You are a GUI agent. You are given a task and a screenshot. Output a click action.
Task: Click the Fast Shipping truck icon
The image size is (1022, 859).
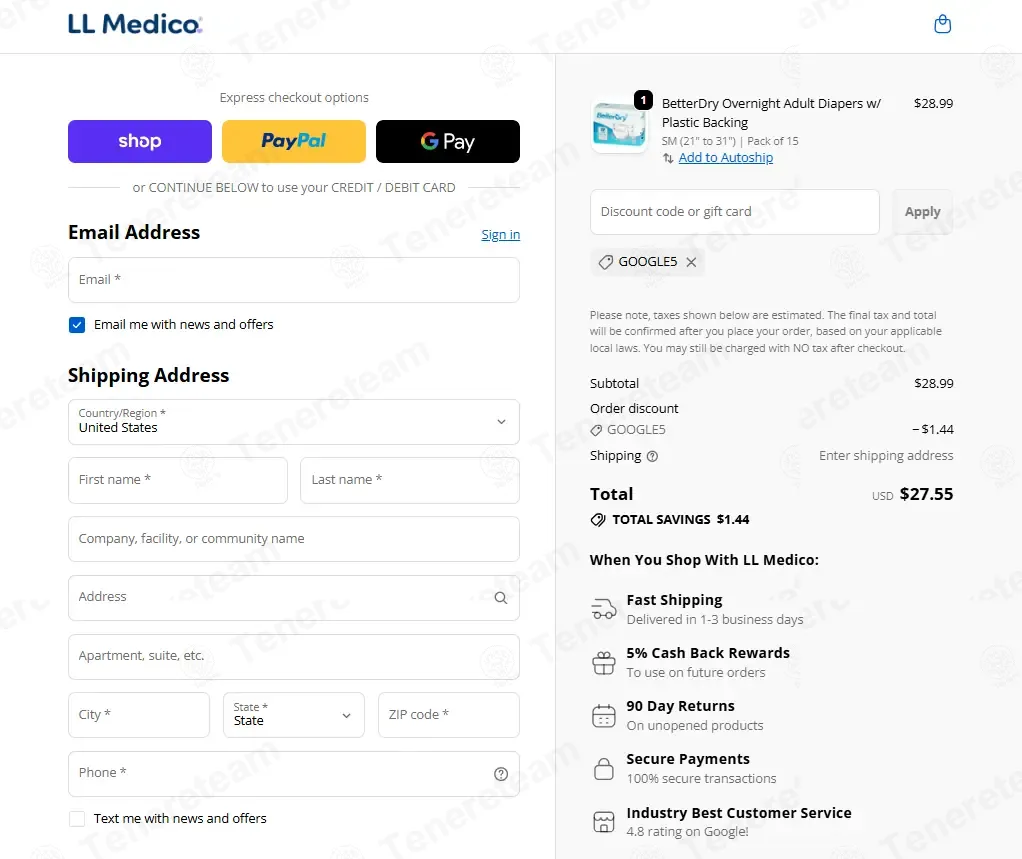click(x=604, y=609)
